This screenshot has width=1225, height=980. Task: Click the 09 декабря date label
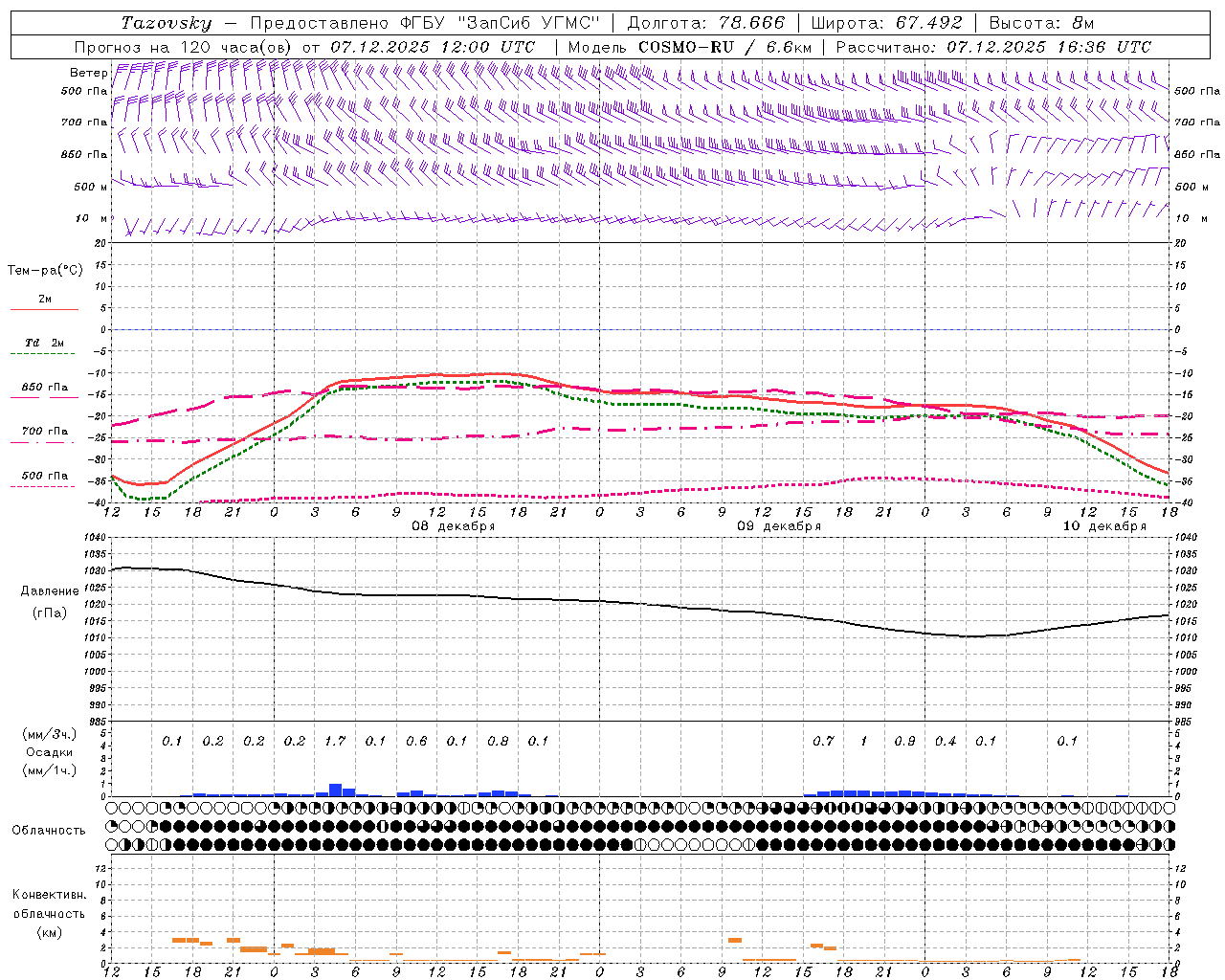[779, 526]
